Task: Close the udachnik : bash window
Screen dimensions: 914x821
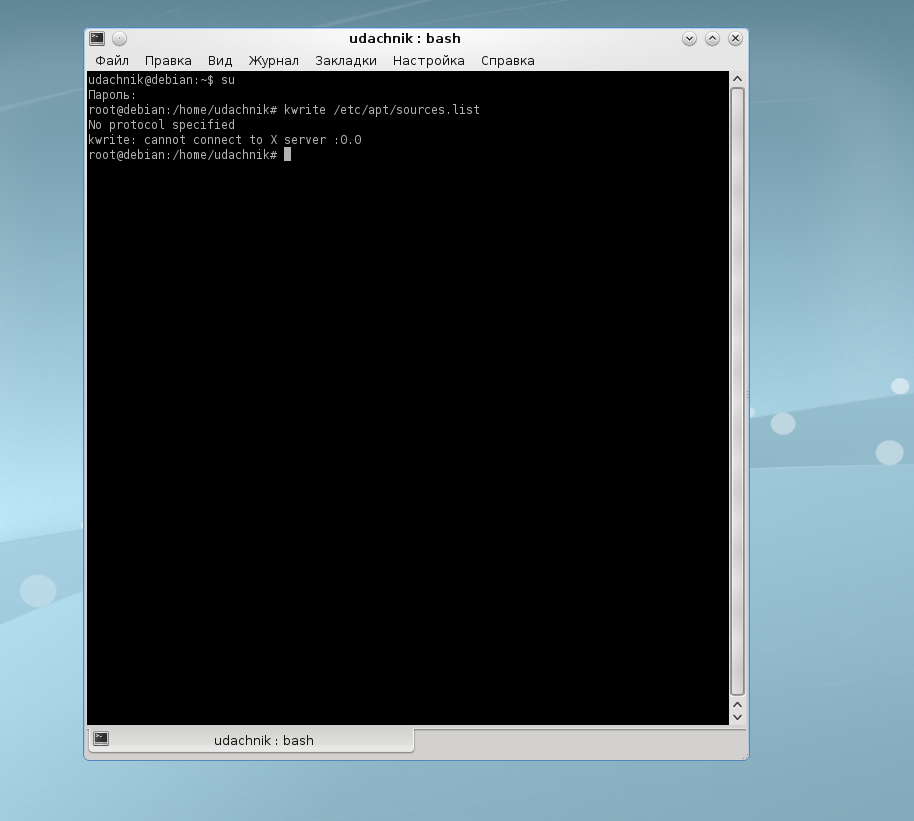Action: click(735, 39)
